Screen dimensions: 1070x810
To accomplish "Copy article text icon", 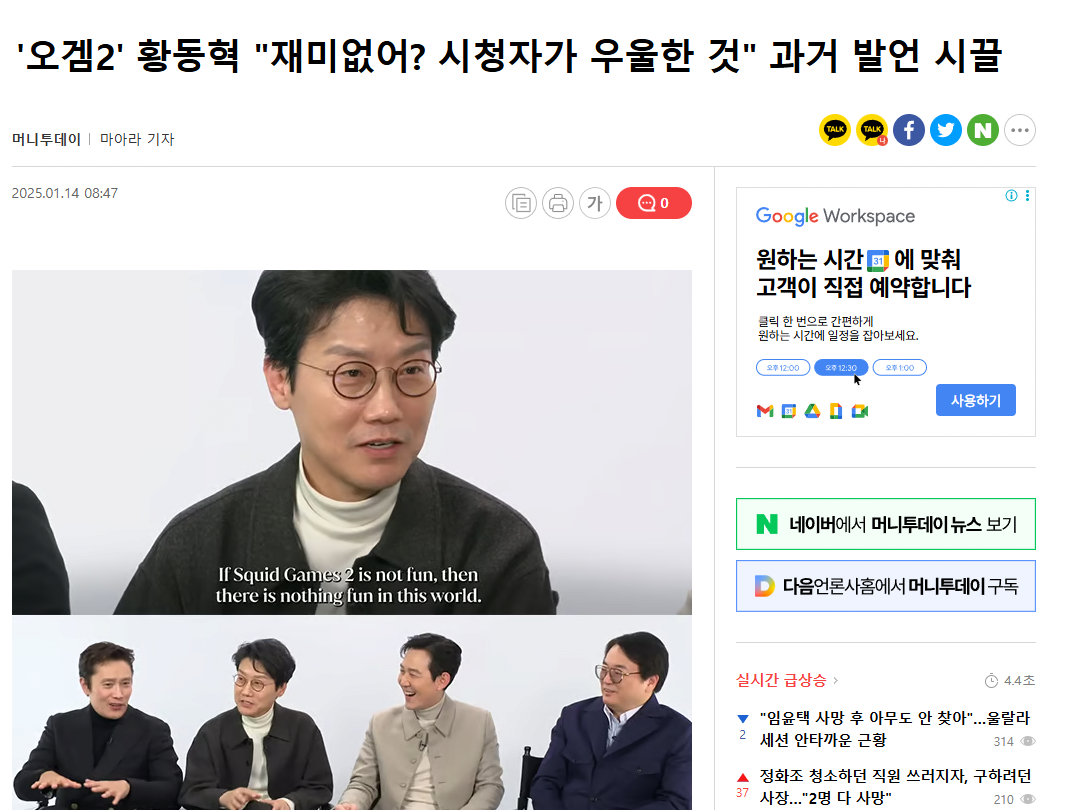I will click(521, 203).
